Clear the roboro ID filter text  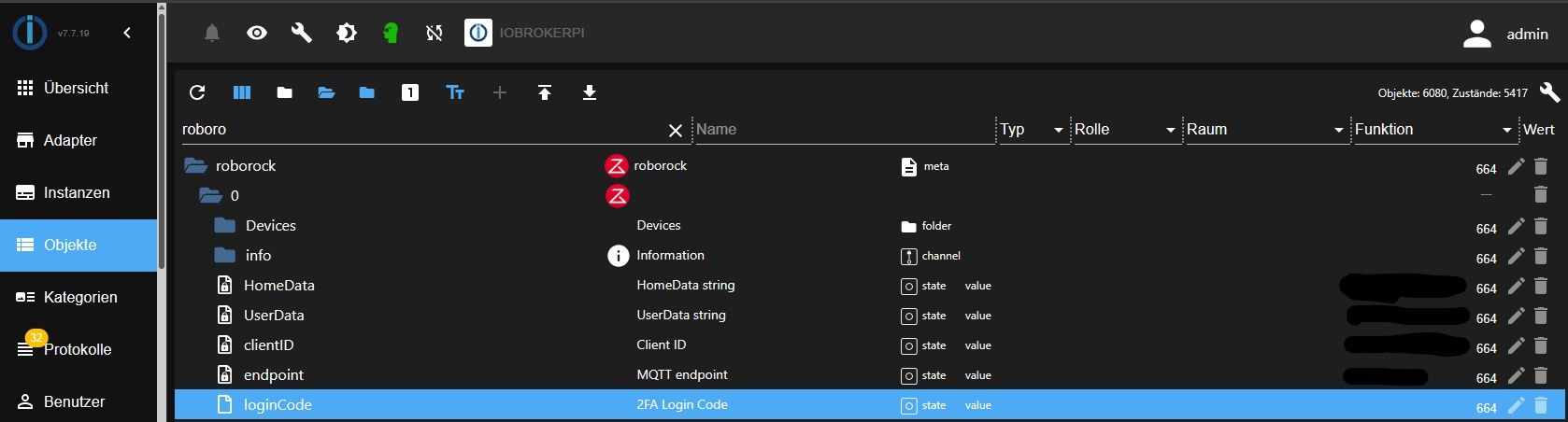coord(676,131)
